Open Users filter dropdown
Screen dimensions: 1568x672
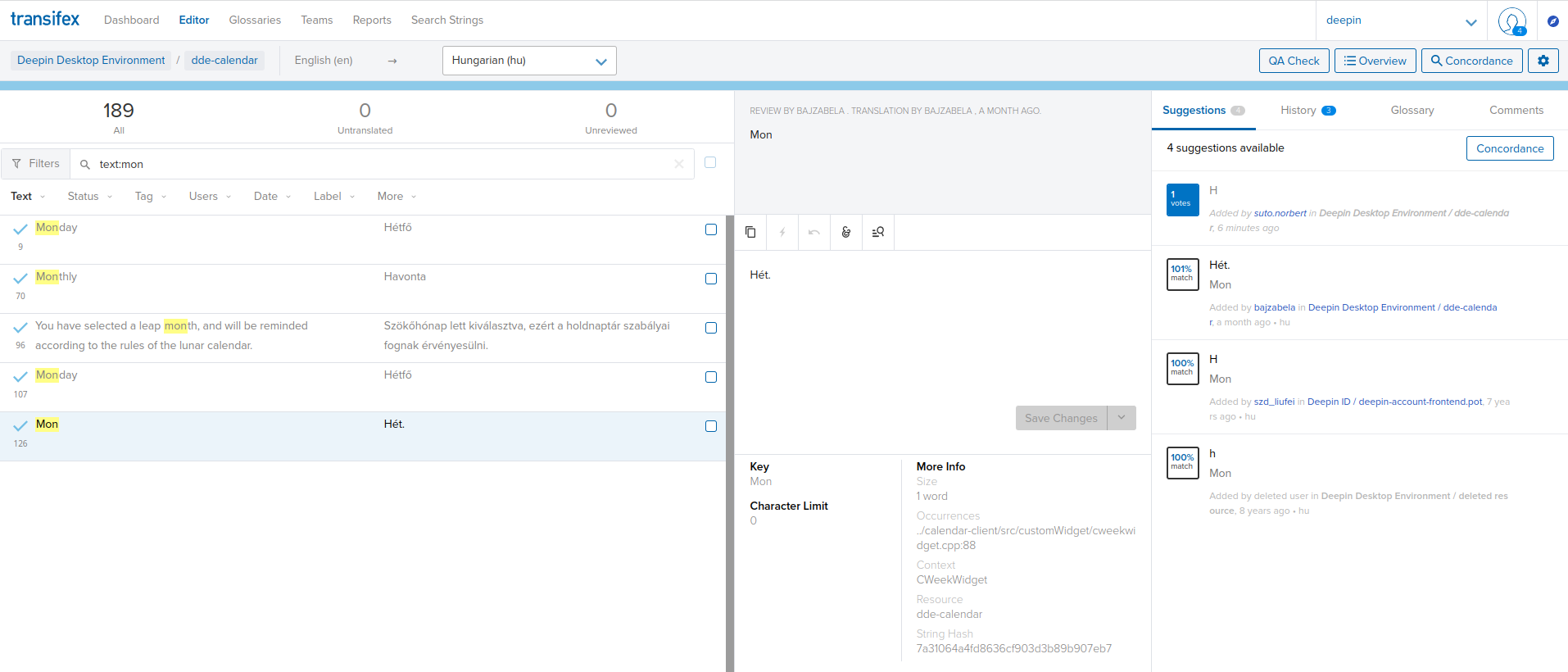(x=210, y=197)
